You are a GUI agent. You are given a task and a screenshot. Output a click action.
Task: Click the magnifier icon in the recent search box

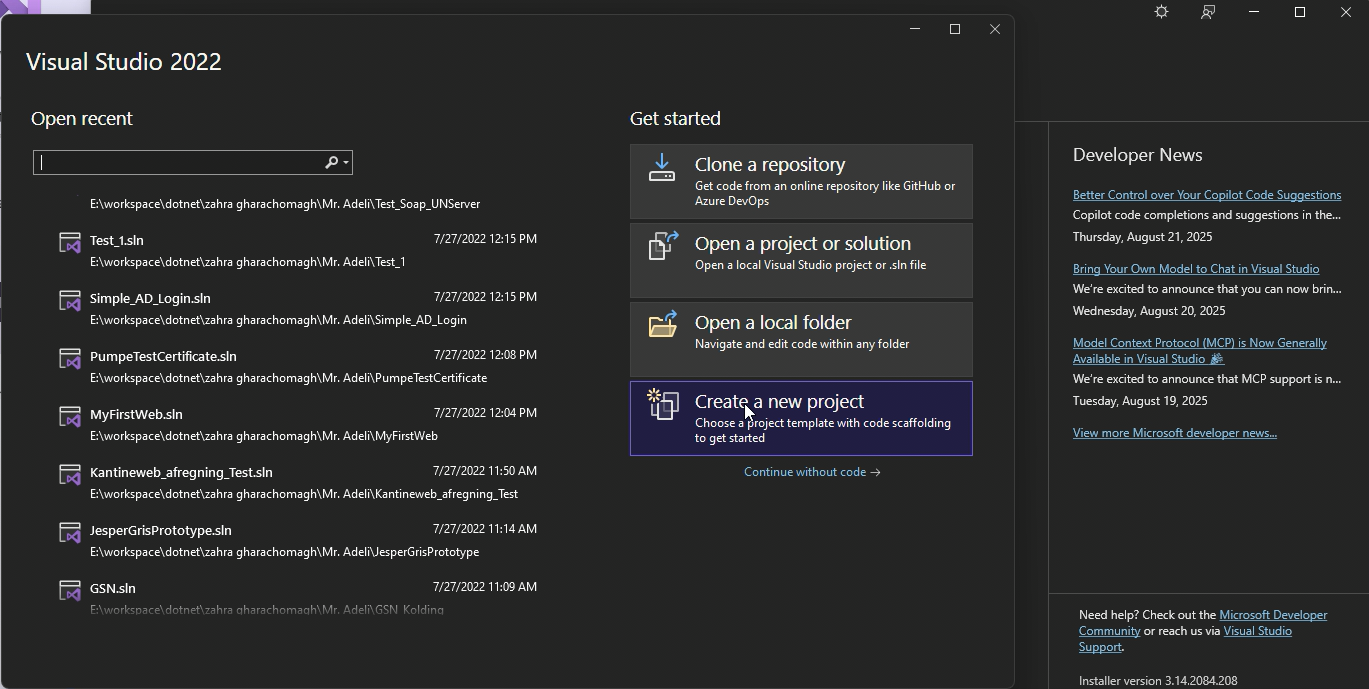pyautogui.click(x=331, y=162)
